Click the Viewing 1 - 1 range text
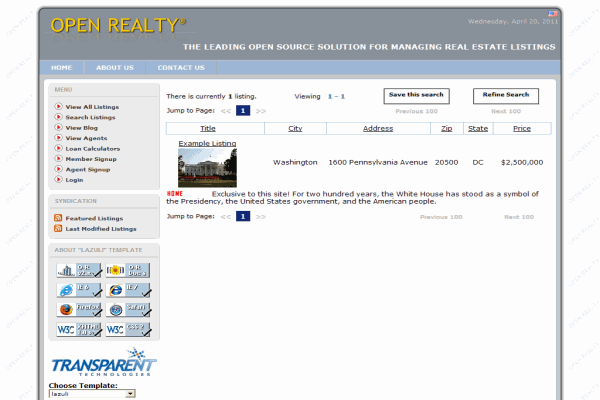Screen dimensions: 600x400 coord(320,96)
